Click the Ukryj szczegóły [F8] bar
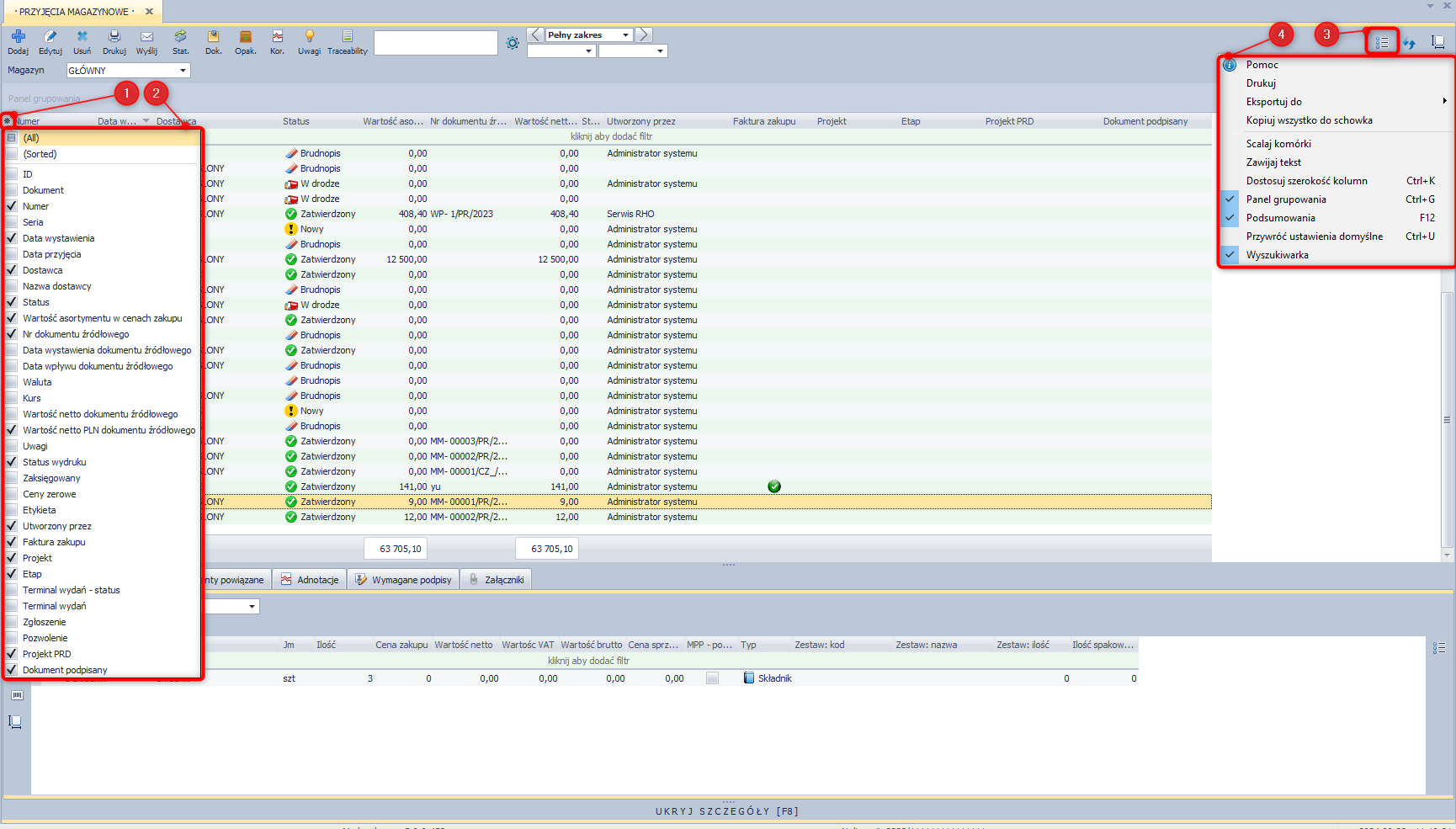 (727, 811)
